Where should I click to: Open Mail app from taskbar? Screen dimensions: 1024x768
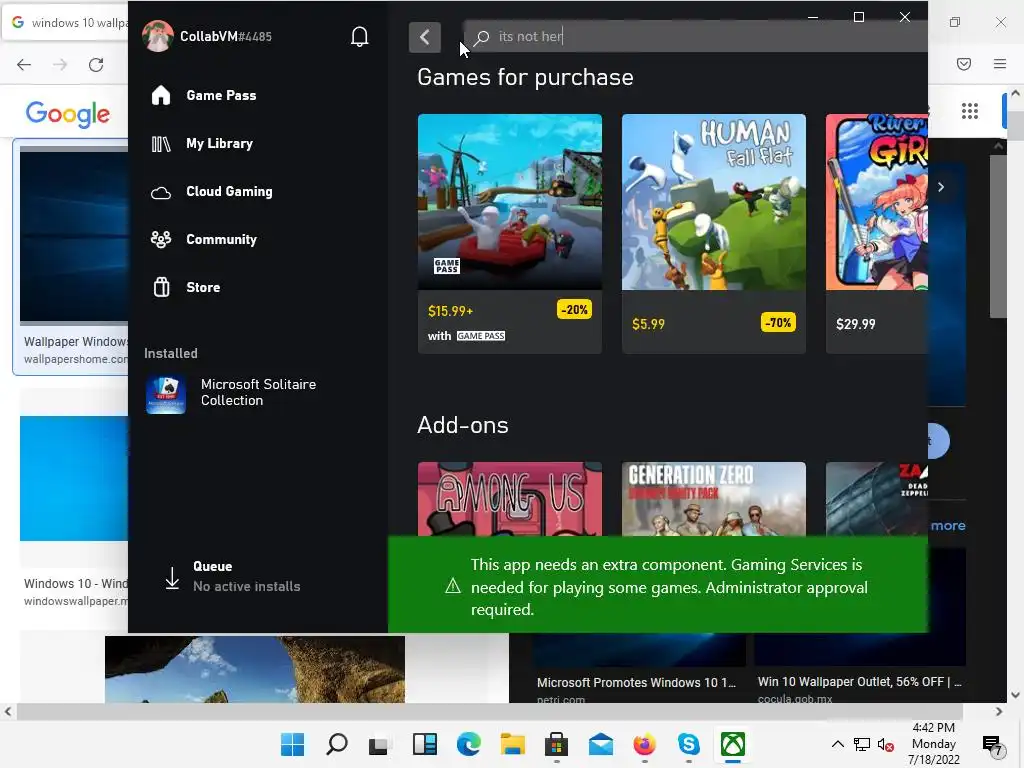click(601, 744)
